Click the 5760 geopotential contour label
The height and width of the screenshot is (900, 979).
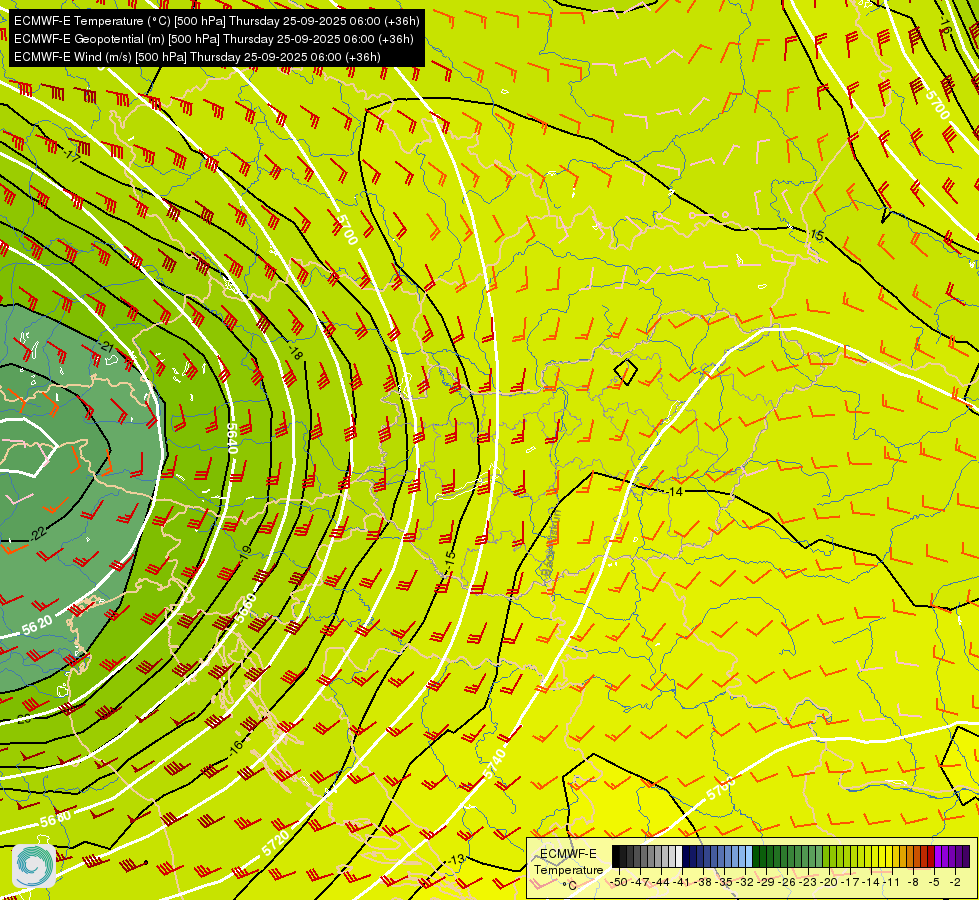click(721, 789)
